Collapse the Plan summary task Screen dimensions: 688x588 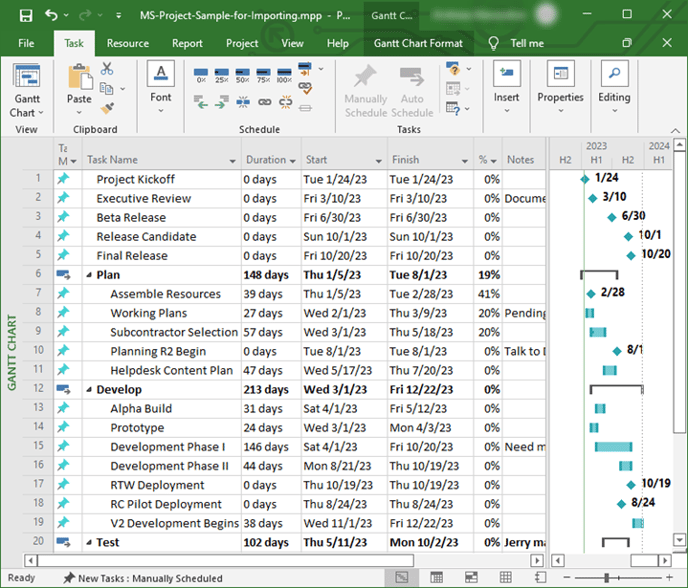[x=89, y=275]
